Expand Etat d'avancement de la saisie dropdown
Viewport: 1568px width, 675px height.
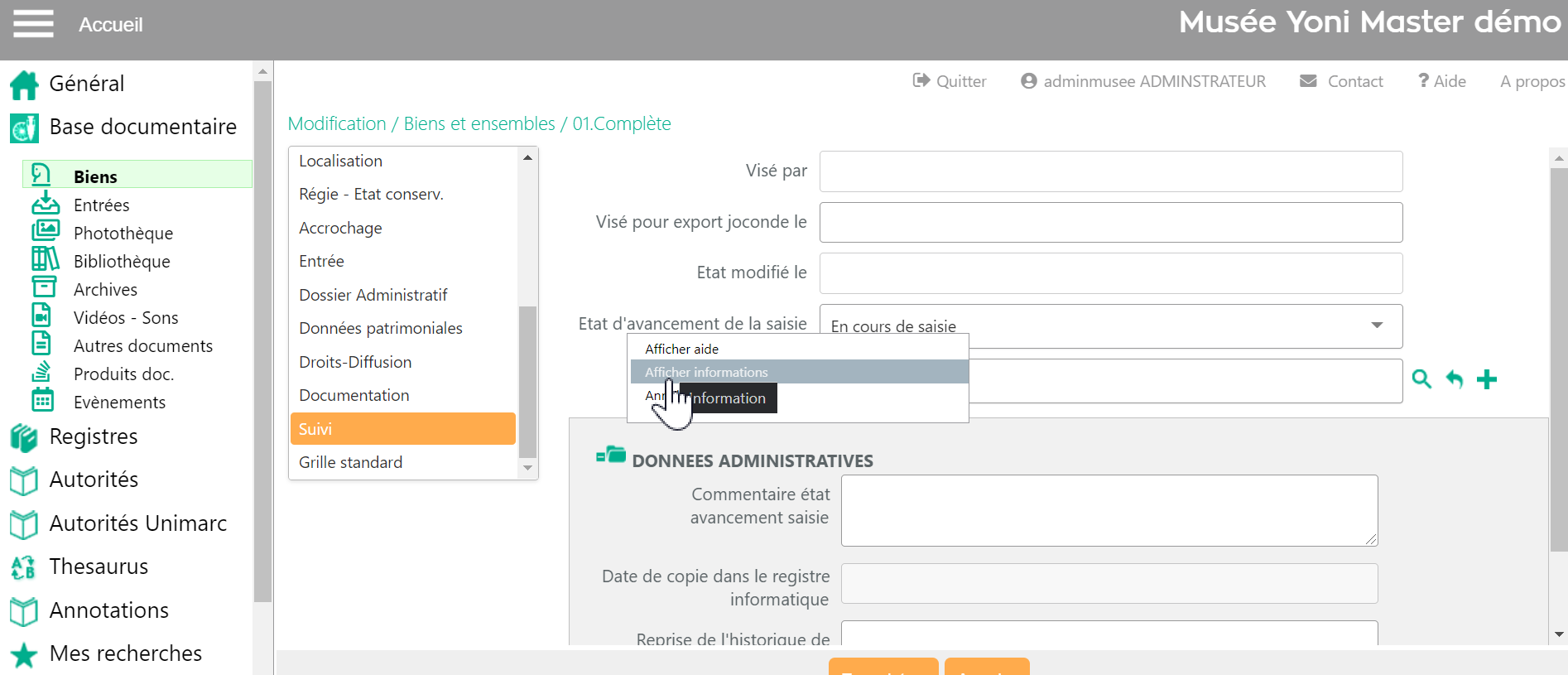coord(1377,325)
